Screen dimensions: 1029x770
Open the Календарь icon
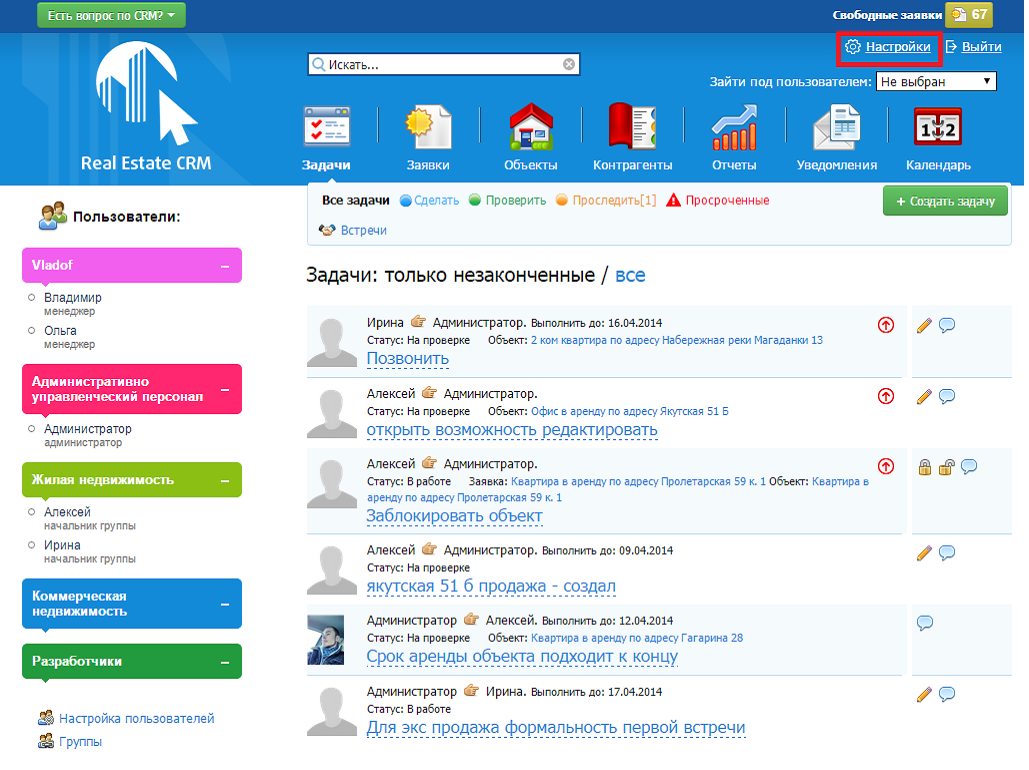(938, 127)
